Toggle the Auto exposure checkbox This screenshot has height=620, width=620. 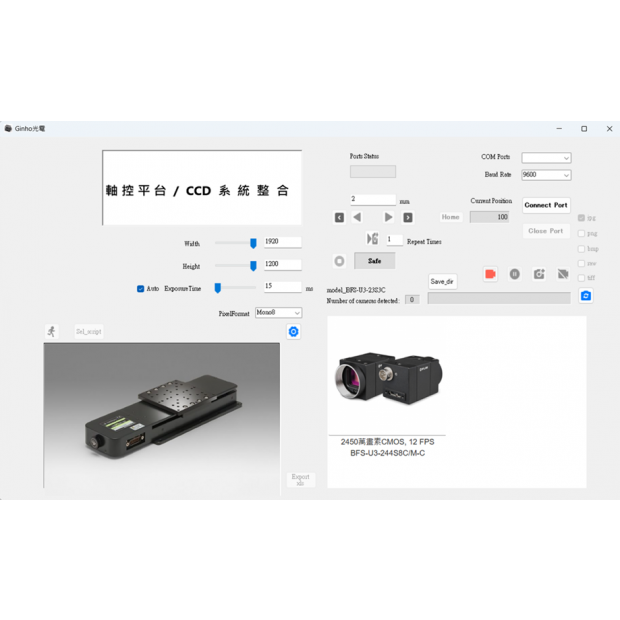(x=141, y=288)
